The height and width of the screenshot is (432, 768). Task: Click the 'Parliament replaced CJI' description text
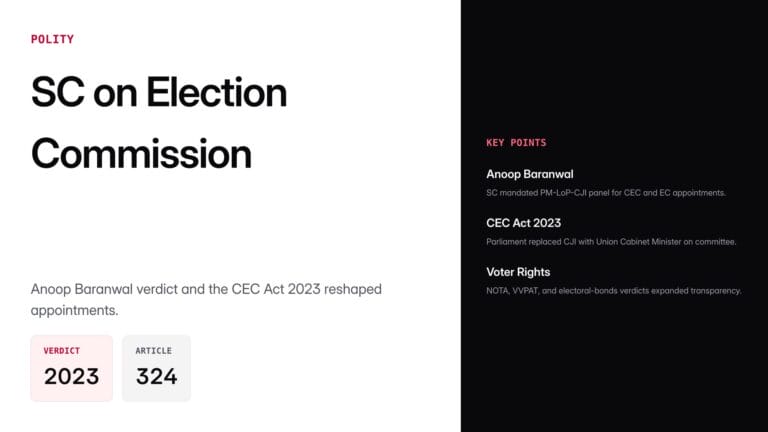point(611,241)
